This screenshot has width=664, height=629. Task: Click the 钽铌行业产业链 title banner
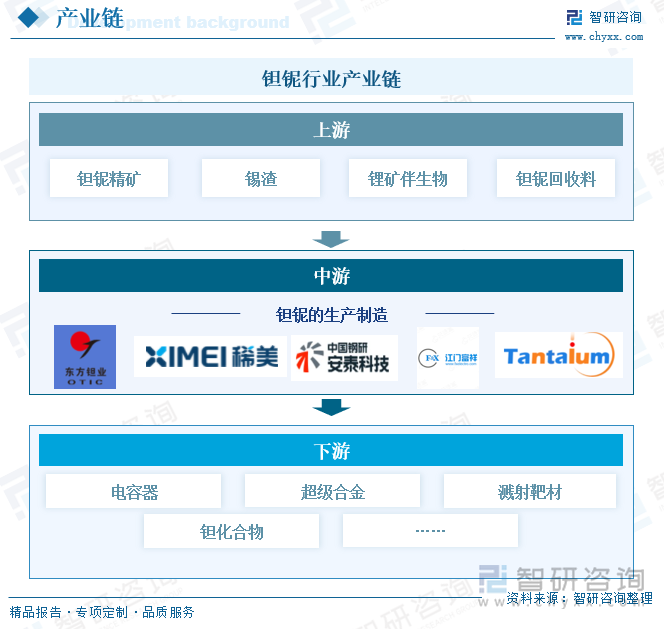[x=331, y=77]
